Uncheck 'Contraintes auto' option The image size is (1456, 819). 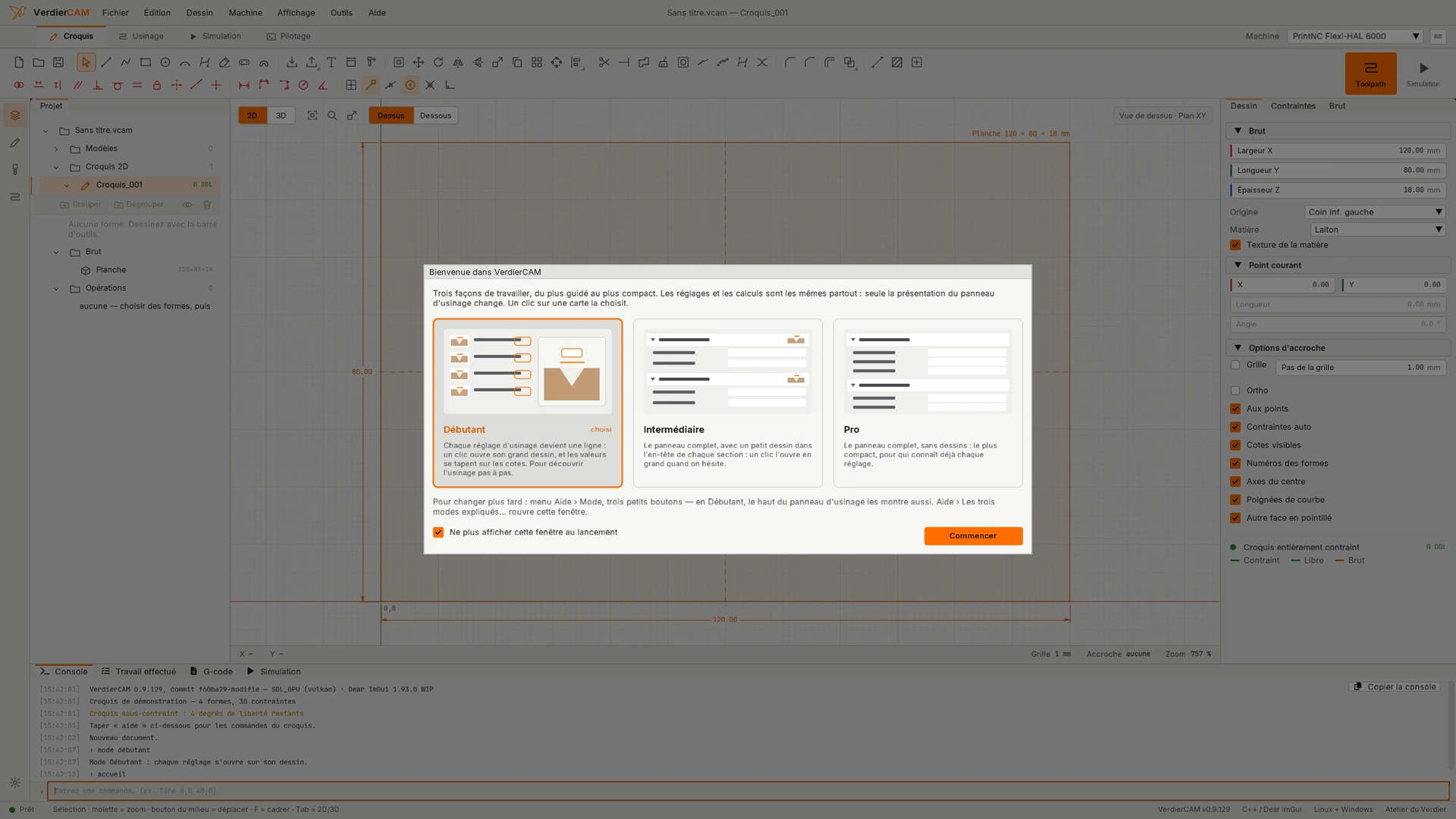click(1235, 427)
